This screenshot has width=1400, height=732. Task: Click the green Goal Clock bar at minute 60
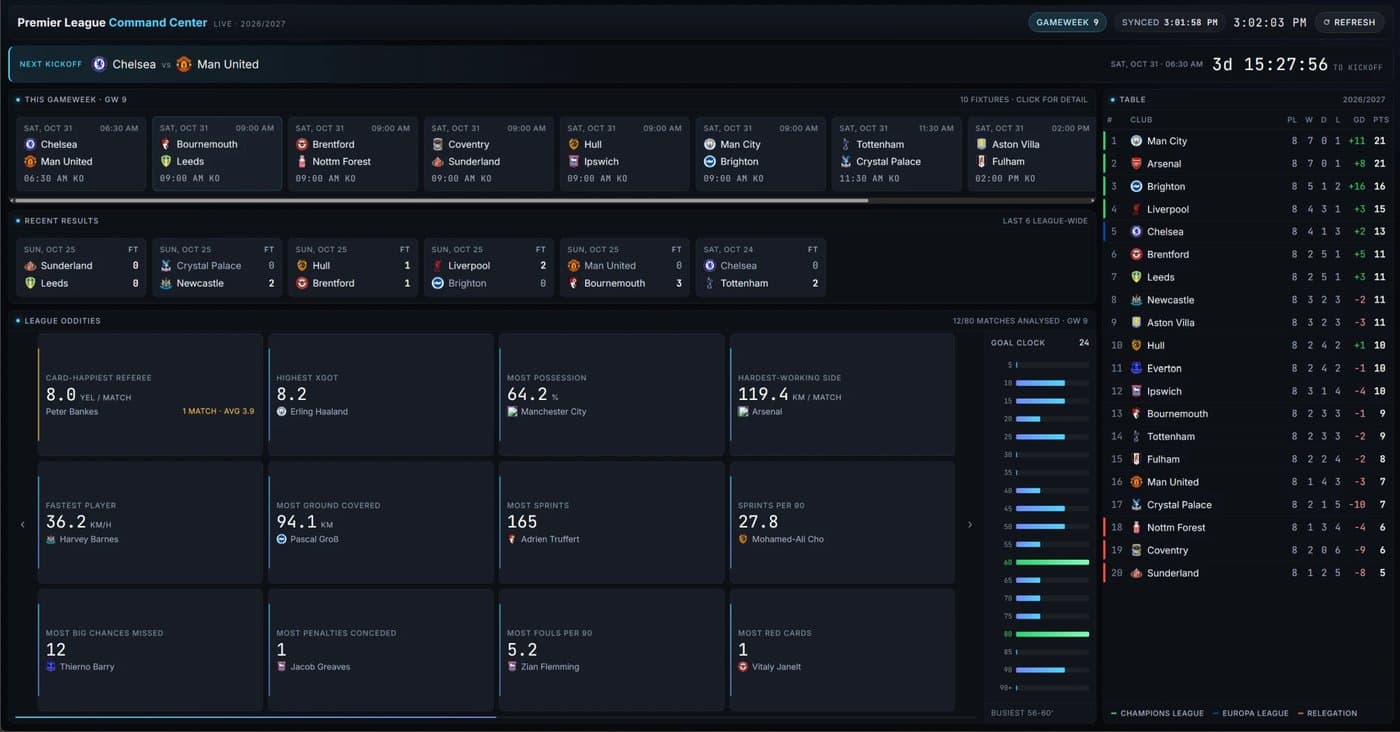tap(1052, 562)
